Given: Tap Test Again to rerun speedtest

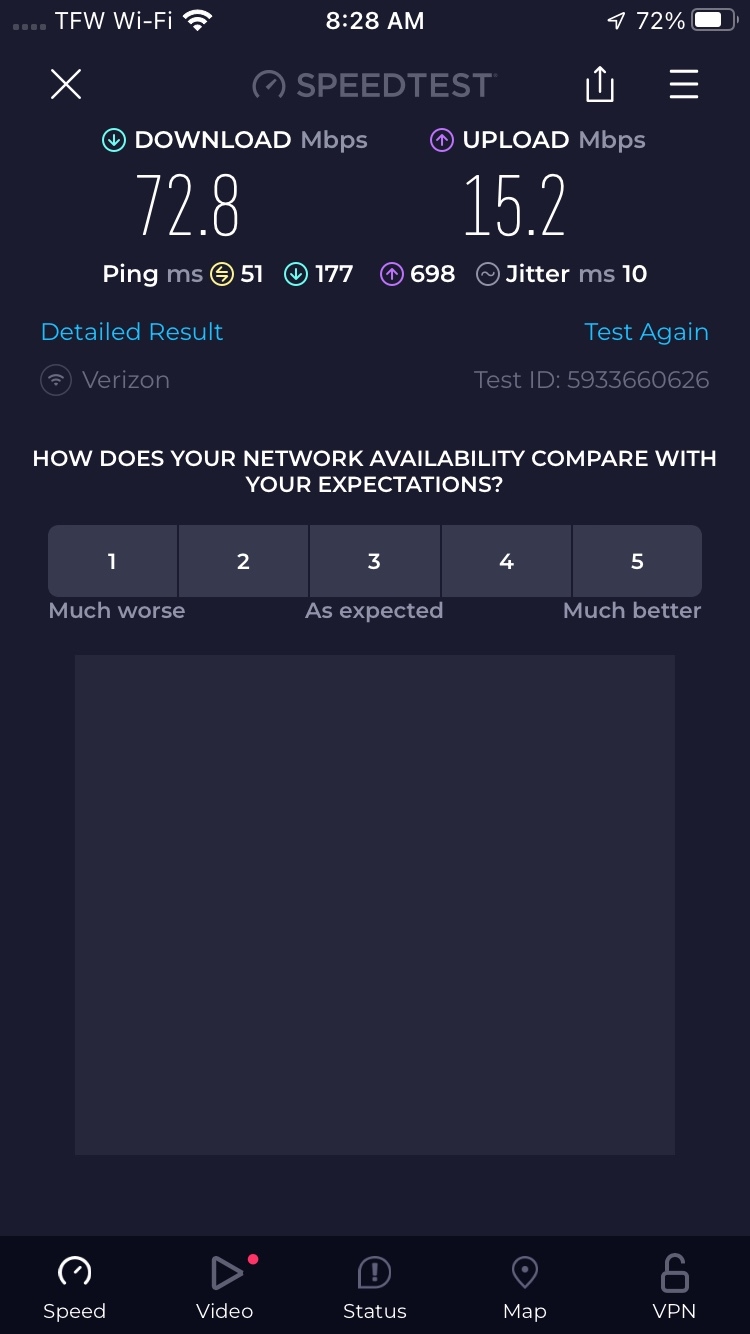Looking at the screenshot, I should [x=646, y=332].
